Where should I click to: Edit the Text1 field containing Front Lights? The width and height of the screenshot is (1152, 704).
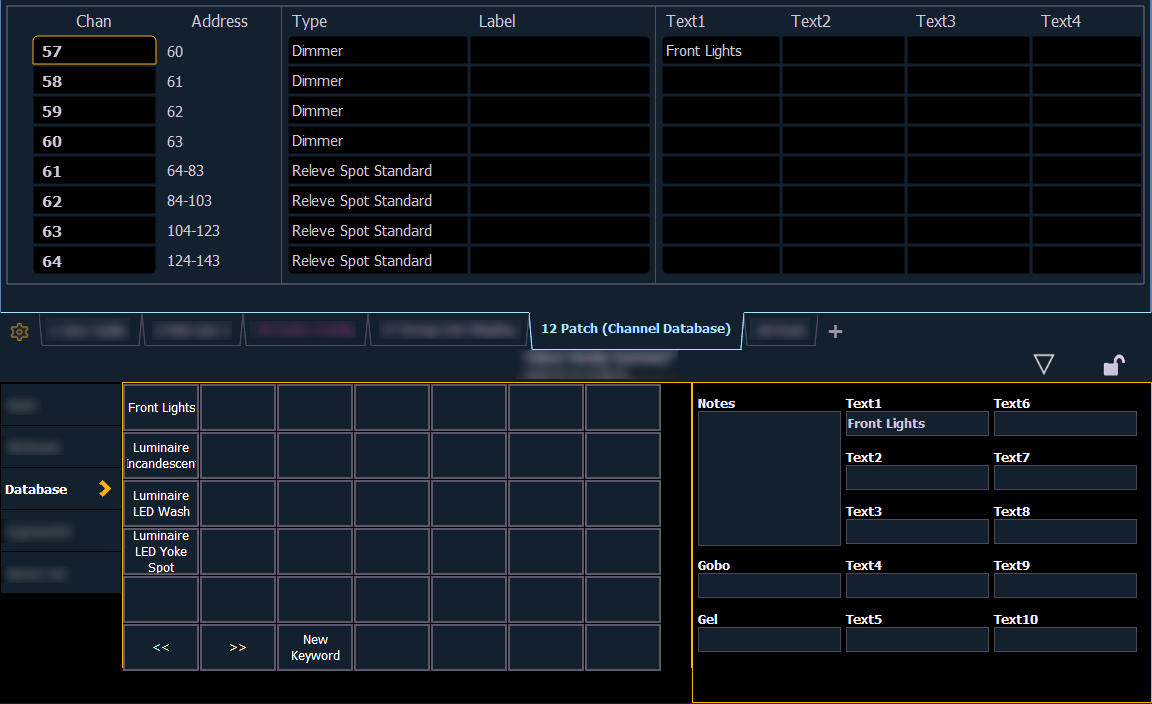917,424
